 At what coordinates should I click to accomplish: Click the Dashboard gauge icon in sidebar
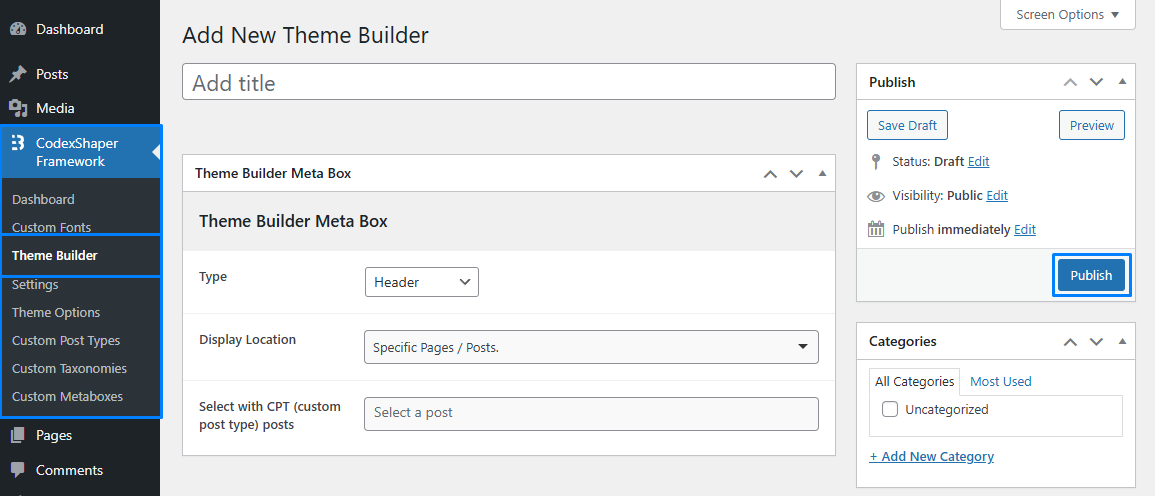coord(18,29)
